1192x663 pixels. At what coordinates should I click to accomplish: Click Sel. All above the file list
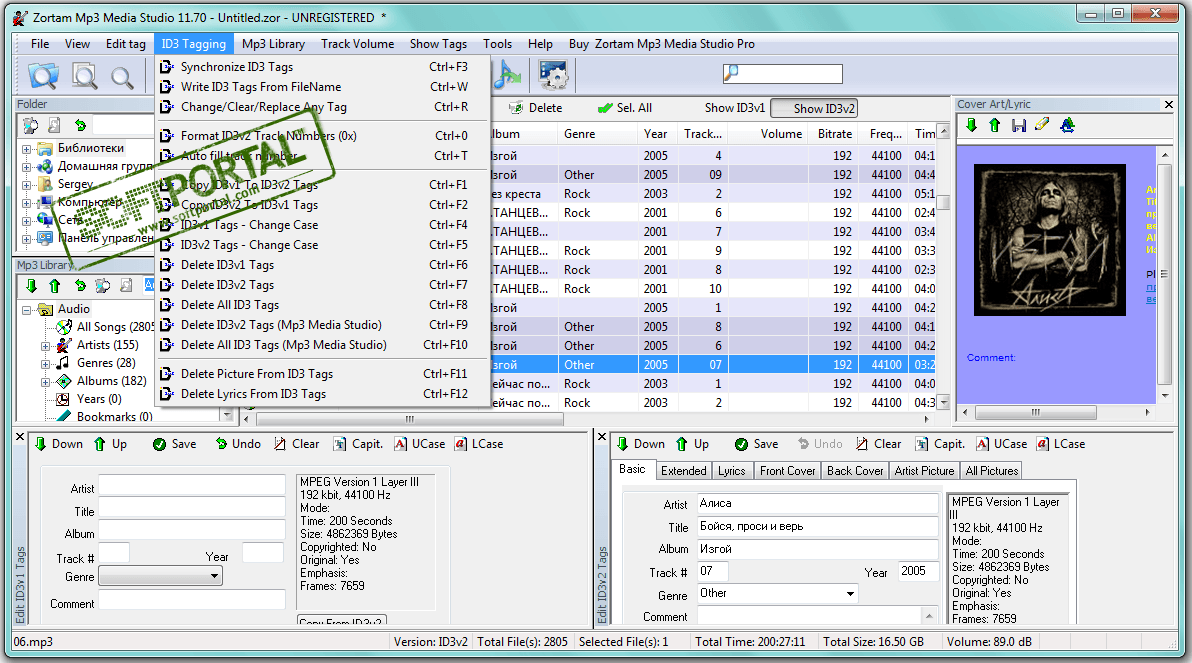click(x=625, y=108)
